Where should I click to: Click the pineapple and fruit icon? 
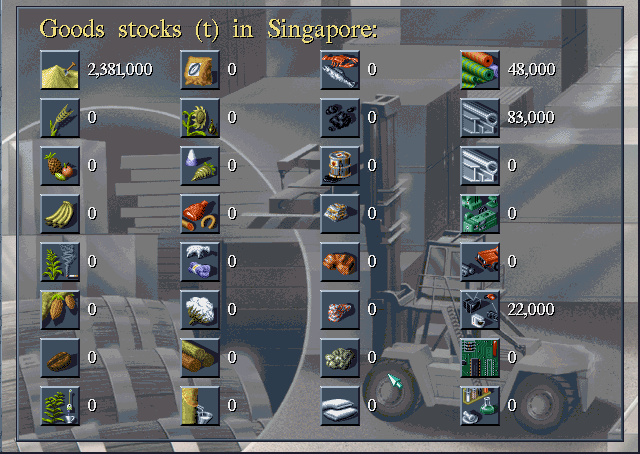60,166
